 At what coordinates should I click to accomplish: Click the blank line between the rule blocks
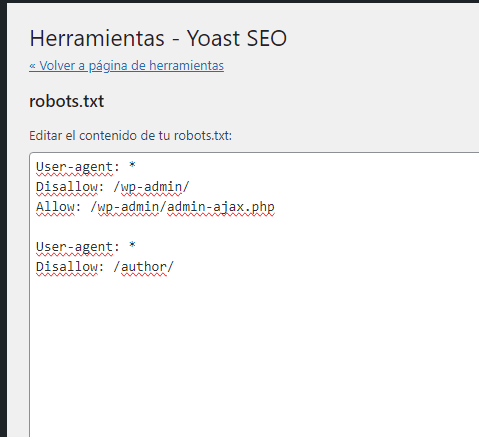253,227
